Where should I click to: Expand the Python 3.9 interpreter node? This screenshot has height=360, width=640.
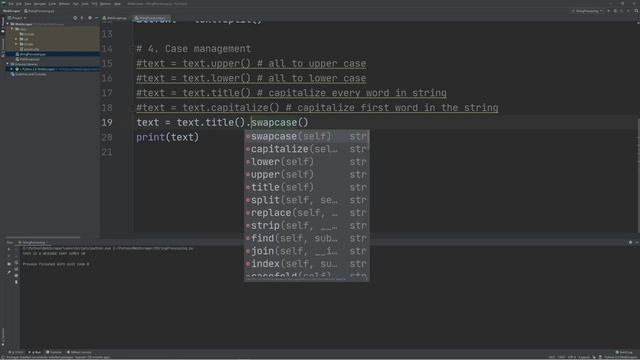pos(12,69)
